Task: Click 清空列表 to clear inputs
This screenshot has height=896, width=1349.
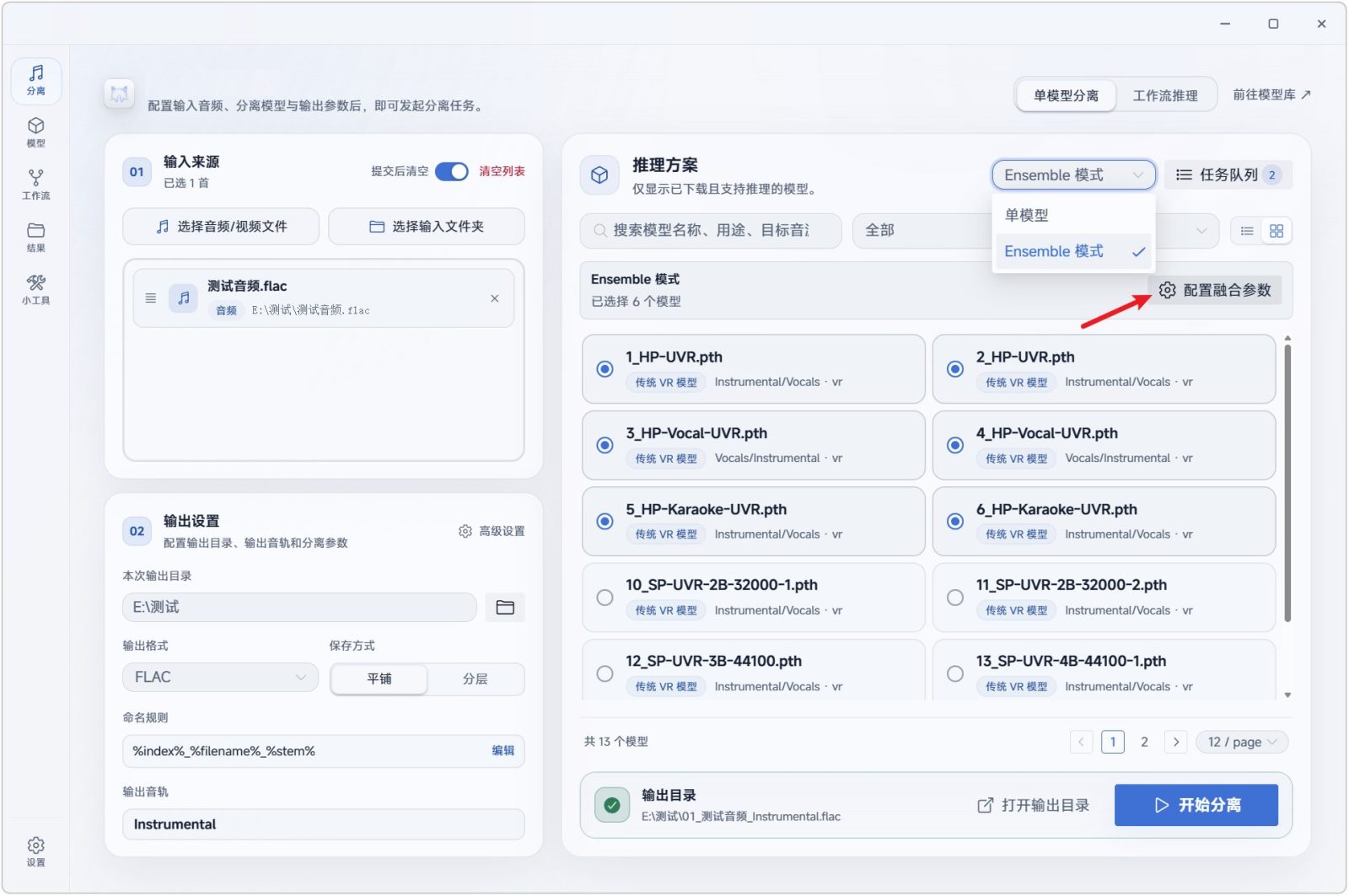Action: coord(503,171)
